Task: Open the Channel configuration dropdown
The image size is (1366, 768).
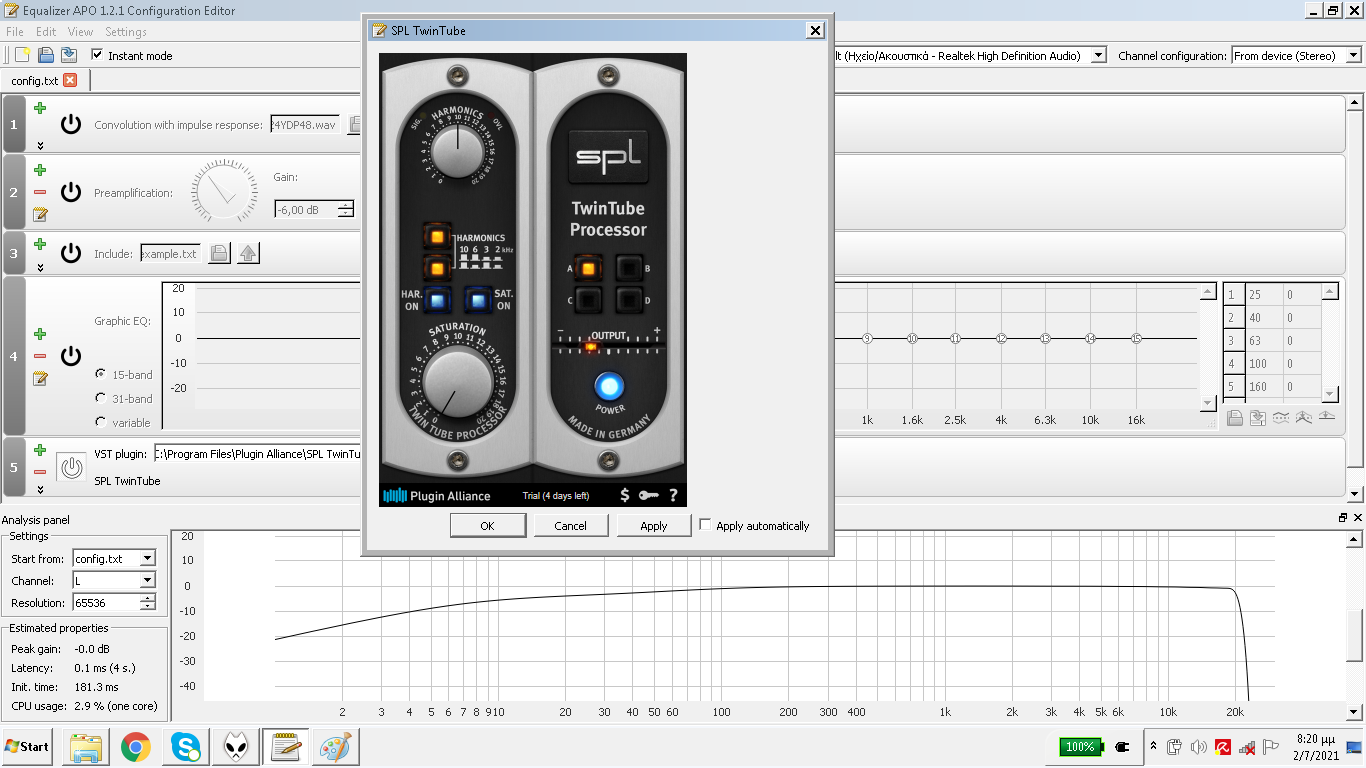Action: coord(1297,56)
